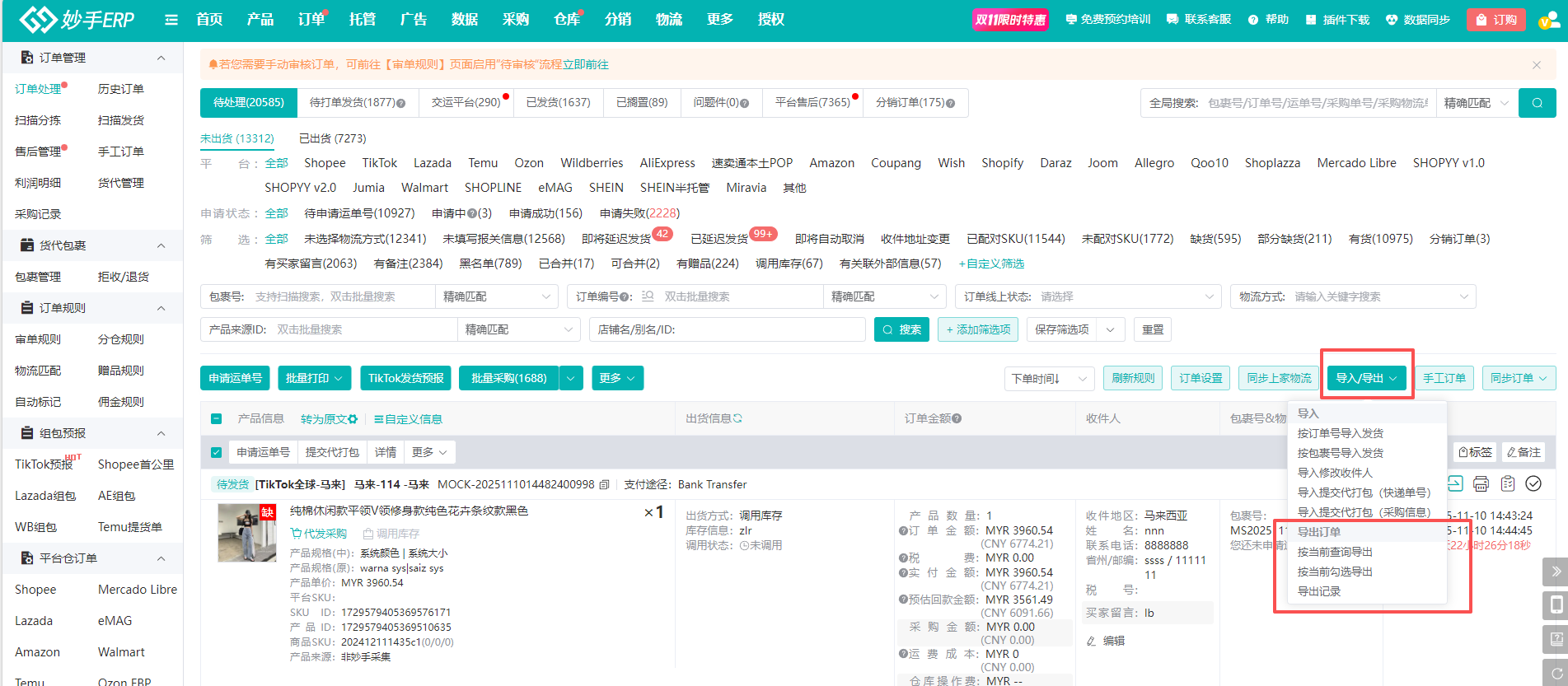The image size is (1568, 686).
Task: Click help icon beside 订单金额 header
Action: pos(957,418)
